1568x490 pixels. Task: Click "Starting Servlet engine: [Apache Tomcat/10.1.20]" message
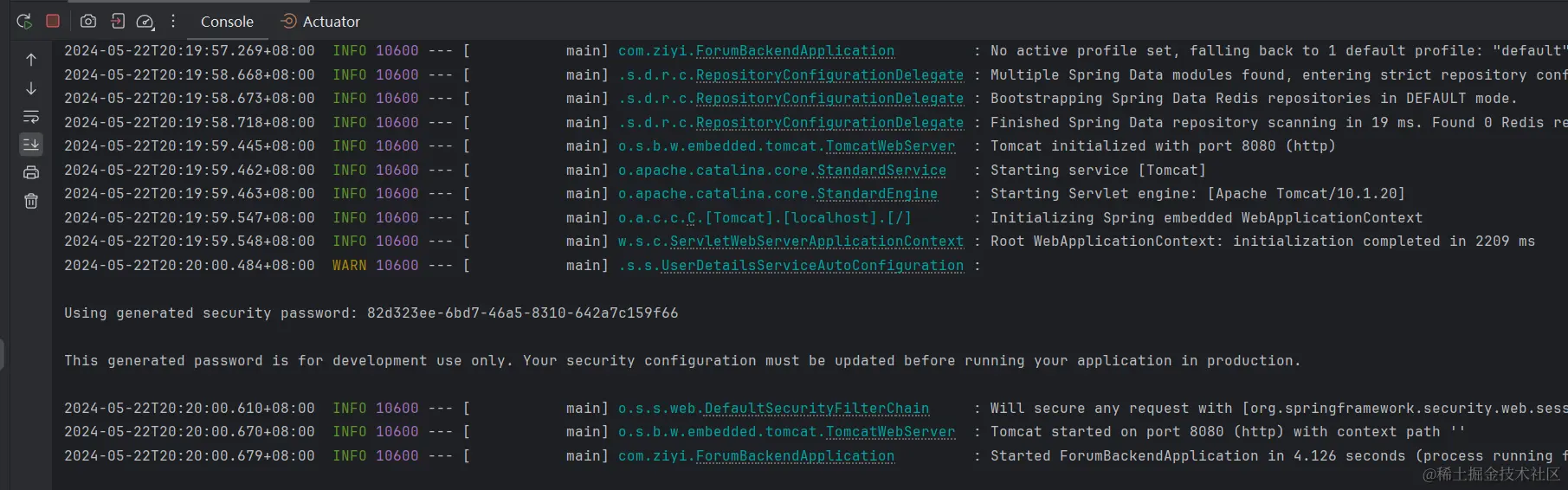pyautogui.click(x=1197, y=194)
